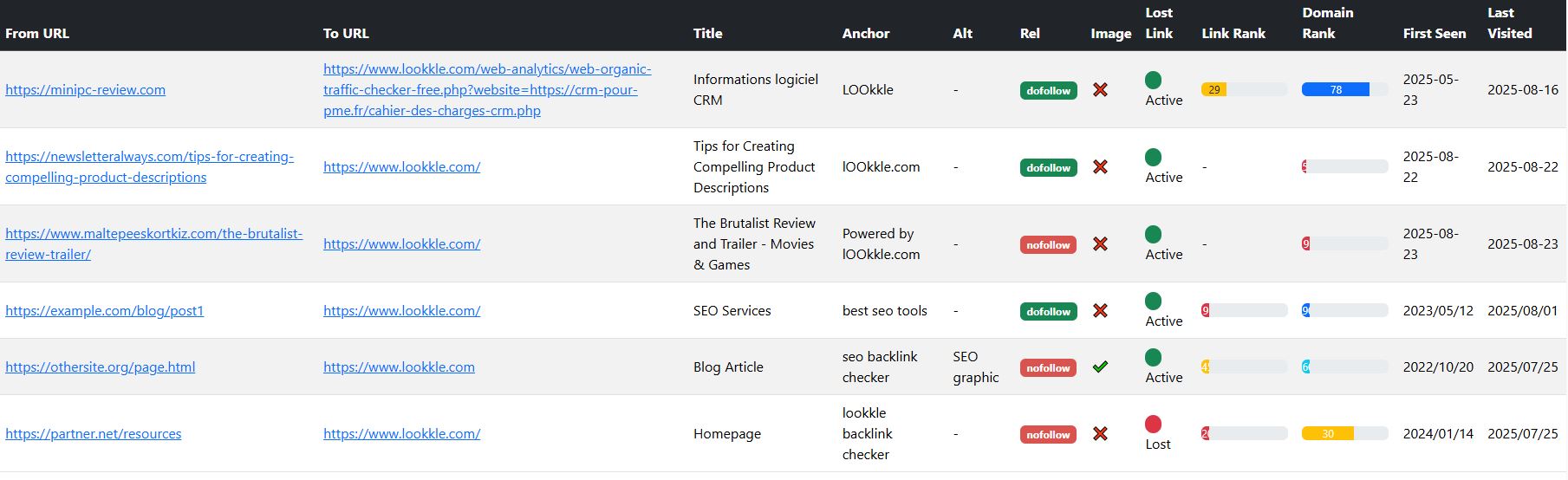Click the green Active status dot in minipc-review.com row
Viewport: 1568px width, 480px height.
[x=1153, y=80]
